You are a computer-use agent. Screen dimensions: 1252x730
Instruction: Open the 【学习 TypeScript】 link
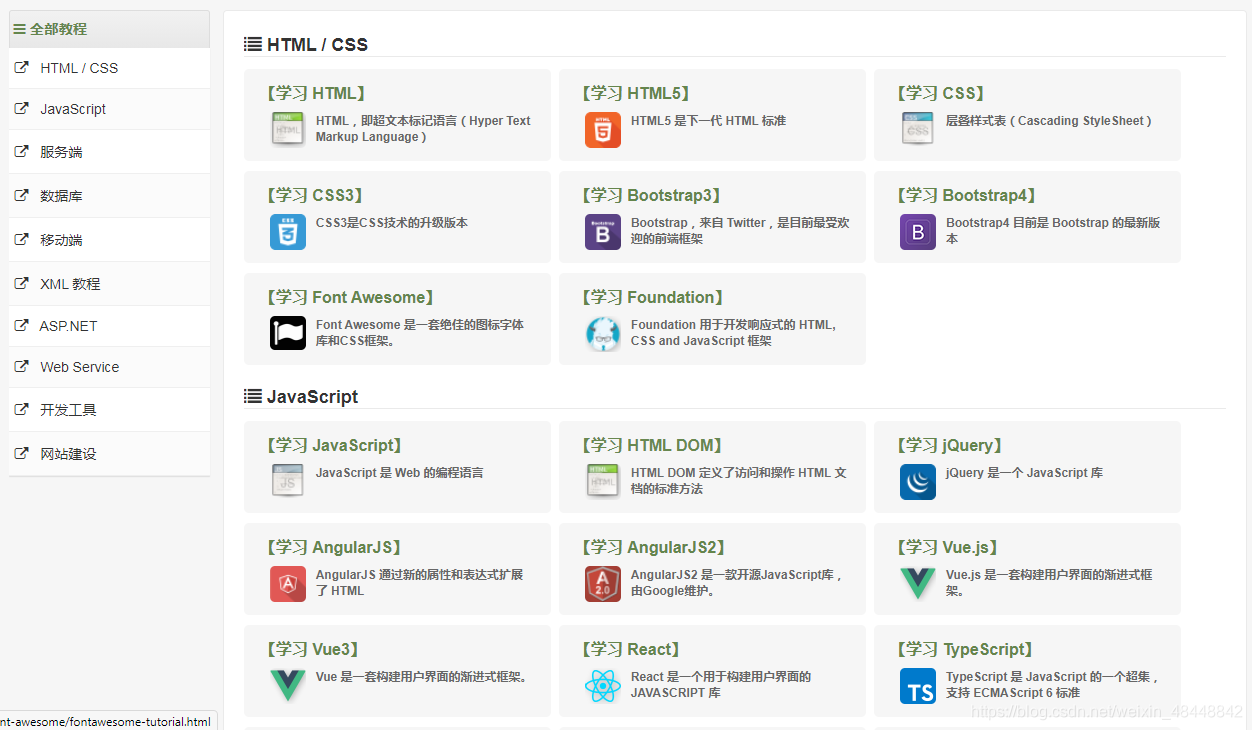[x=966, y=649]
